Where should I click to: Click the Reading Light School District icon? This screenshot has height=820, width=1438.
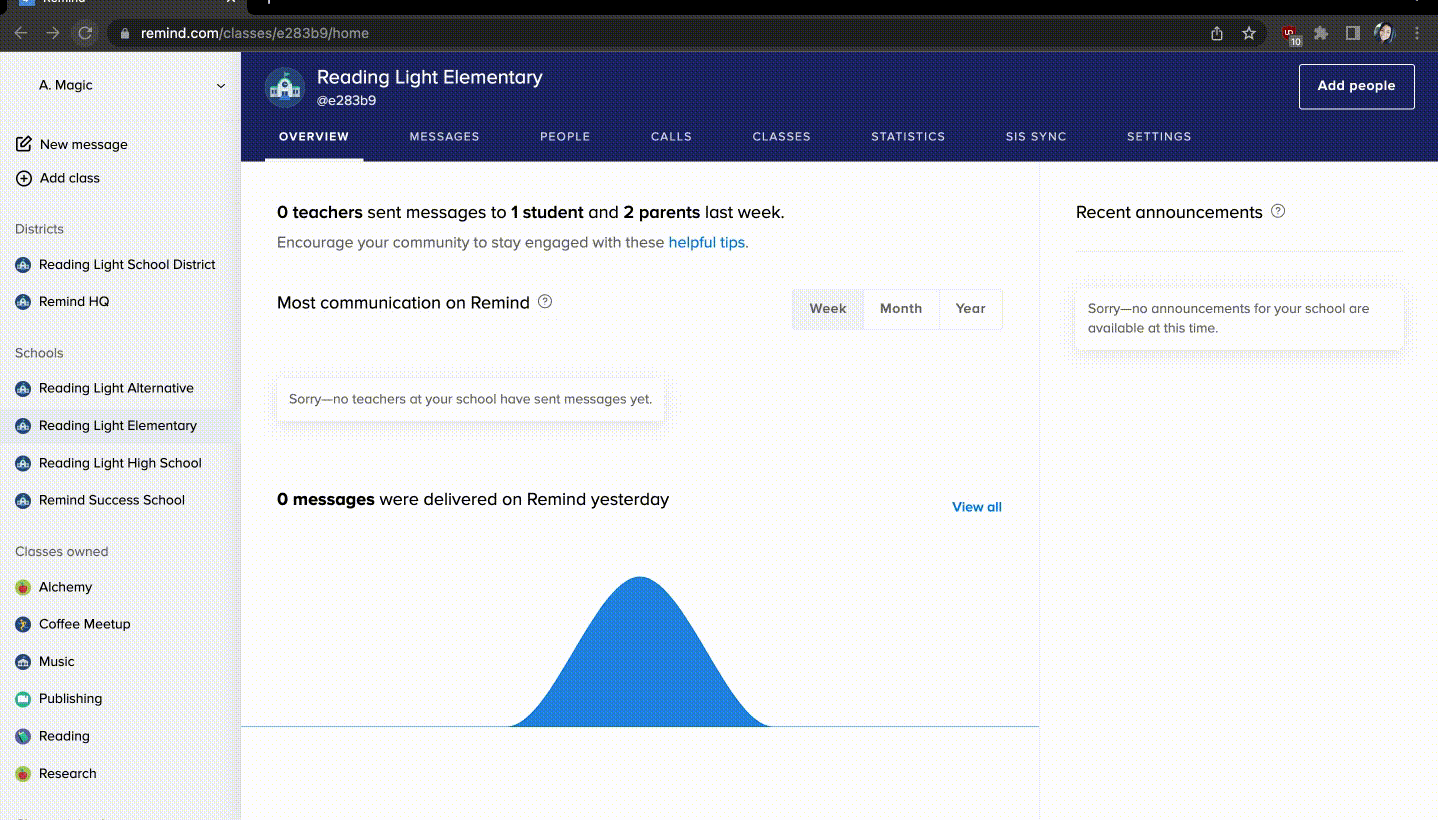pyautogui.click(x=23, y=265)
